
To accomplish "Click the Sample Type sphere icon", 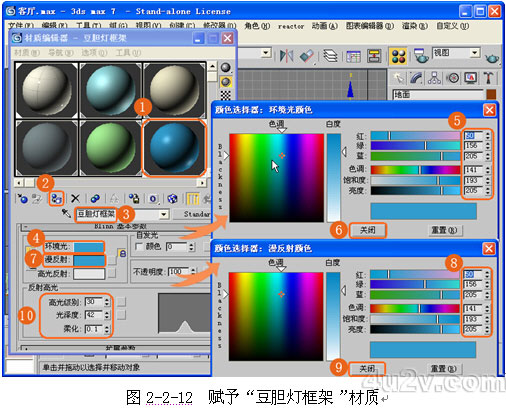I will (226, 68).
